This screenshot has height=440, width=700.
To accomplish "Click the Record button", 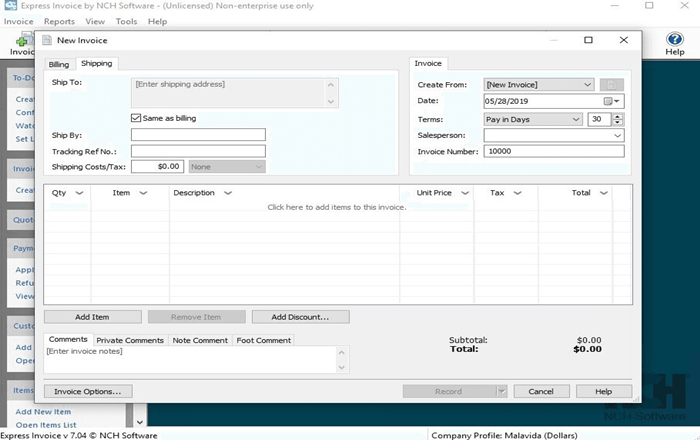I will (x=449, y=391).
